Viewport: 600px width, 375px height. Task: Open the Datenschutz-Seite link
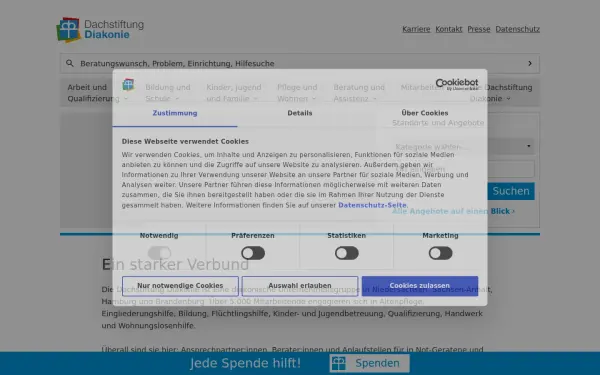coord(372,205)
